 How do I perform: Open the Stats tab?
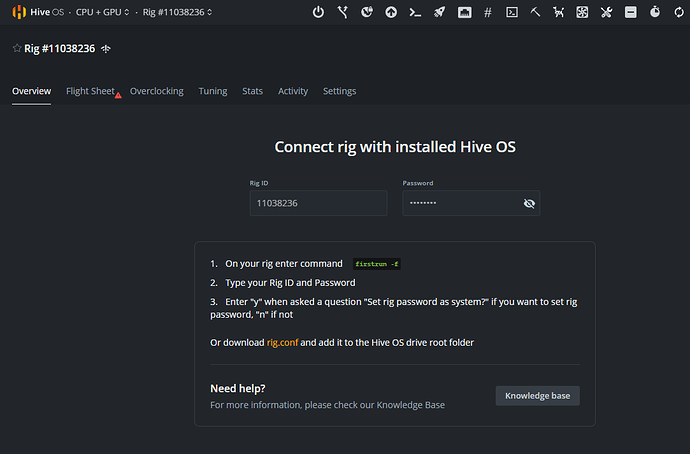(x=253, y=91)
